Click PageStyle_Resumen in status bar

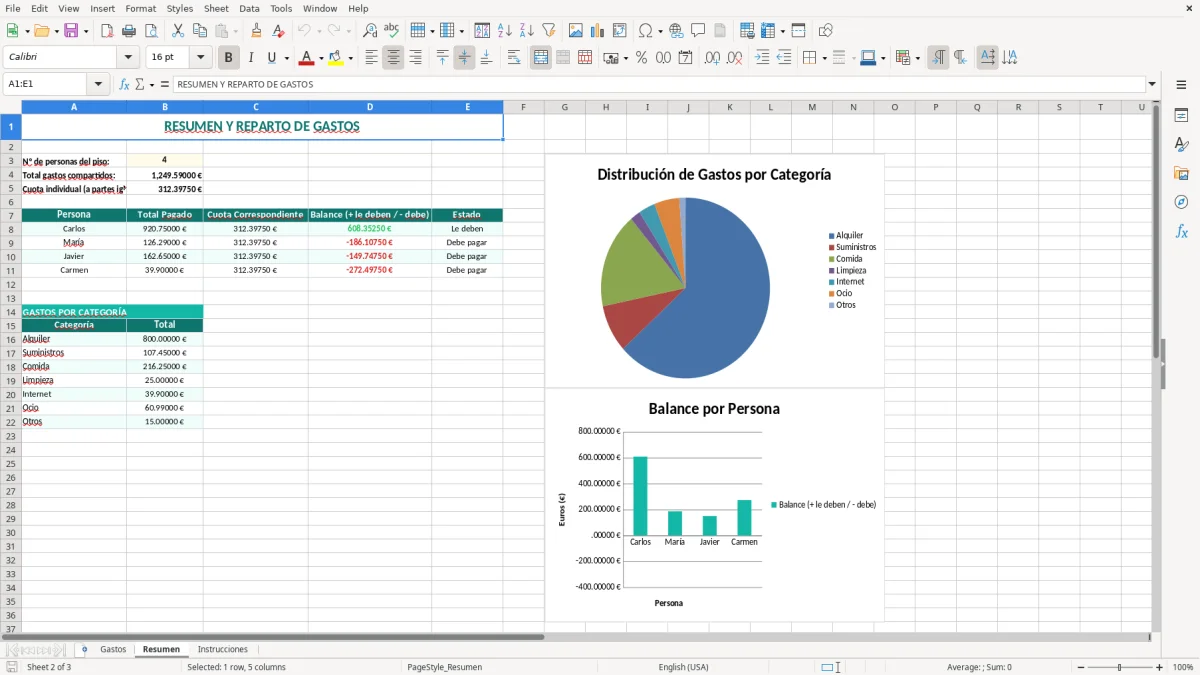444,667
